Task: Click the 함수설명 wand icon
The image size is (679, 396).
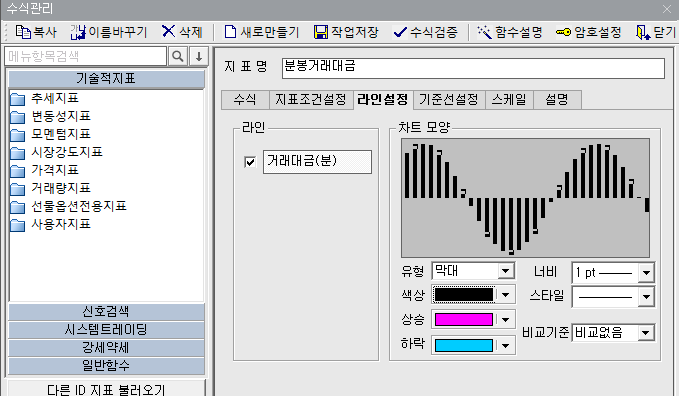Action: 485,32
